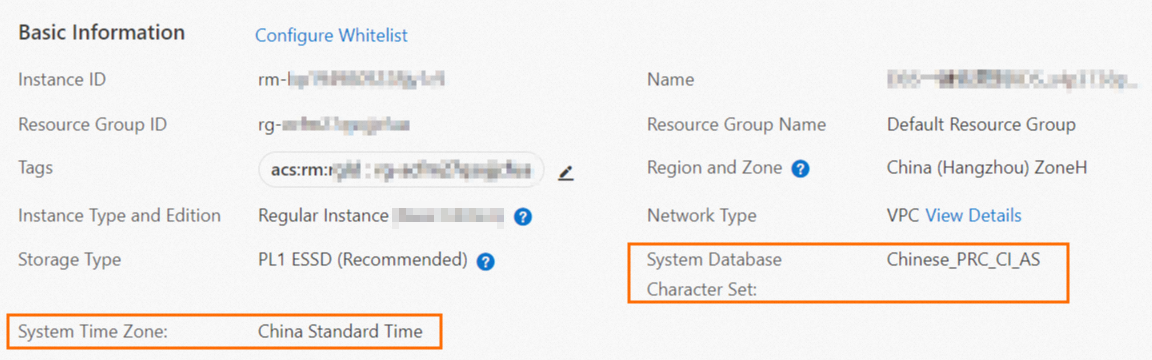1152x360 pixels.
Task: Click the Default Resource Group text
Action: (982, 125)
